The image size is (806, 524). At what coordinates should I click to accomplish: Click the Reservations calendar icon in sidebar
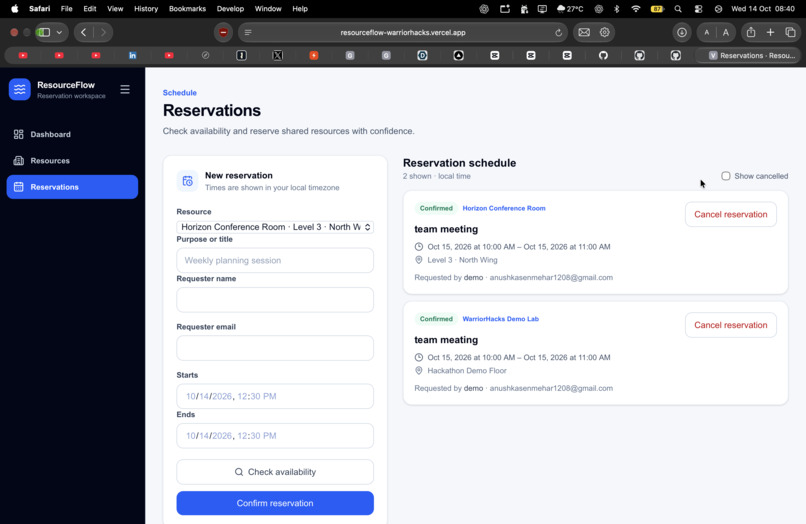19,187
